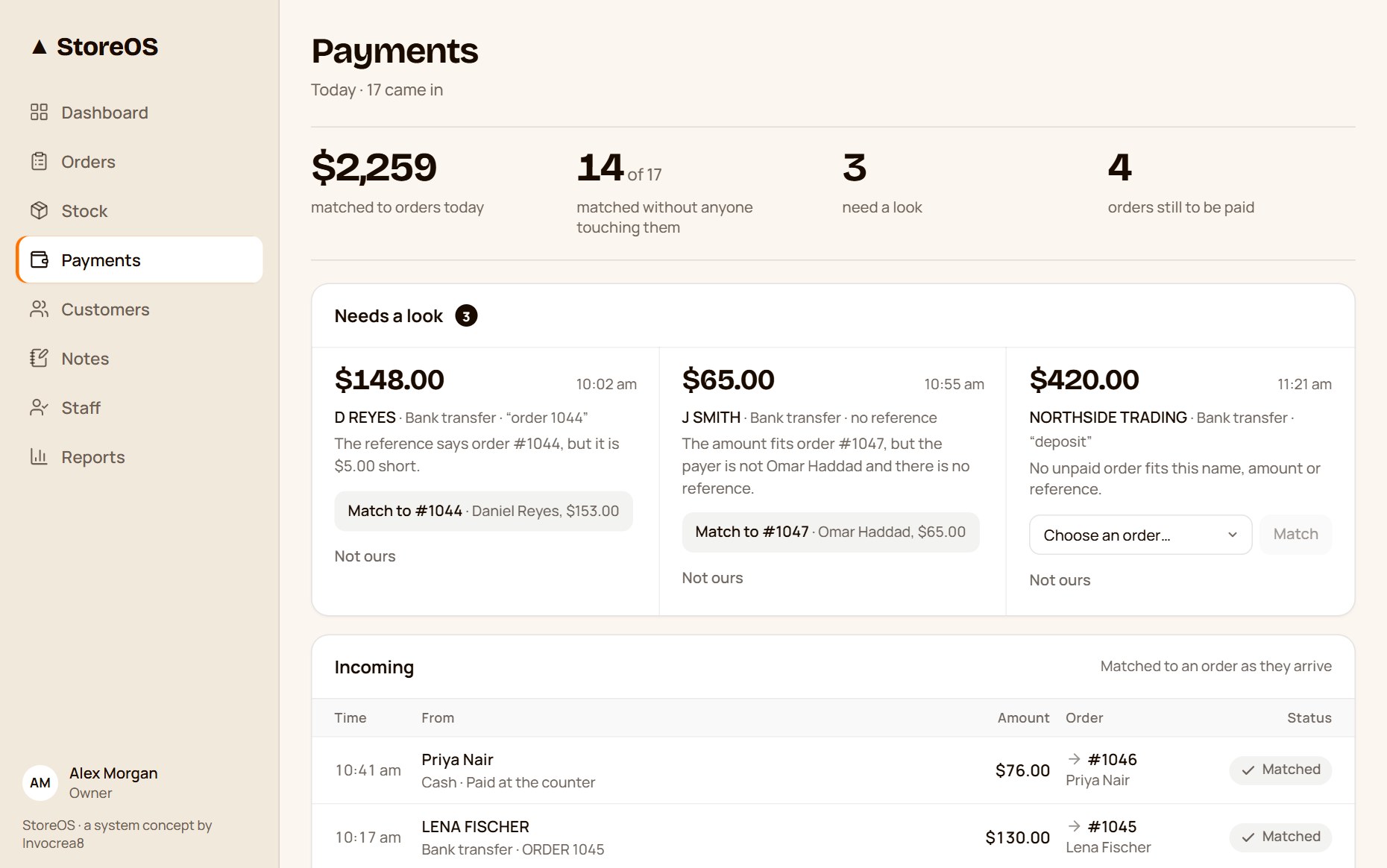Match $65.00 payment to order #1047

(830, 532)
